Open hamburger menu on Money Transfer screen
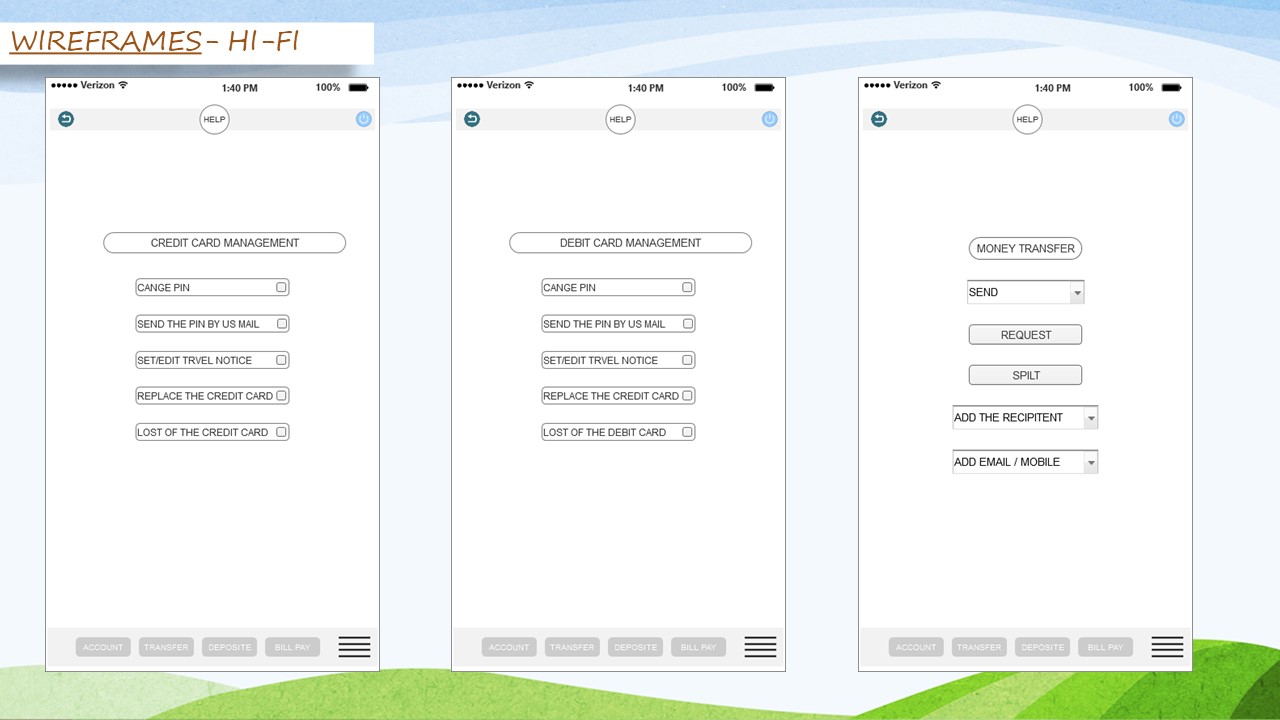 pos(1167,647)
